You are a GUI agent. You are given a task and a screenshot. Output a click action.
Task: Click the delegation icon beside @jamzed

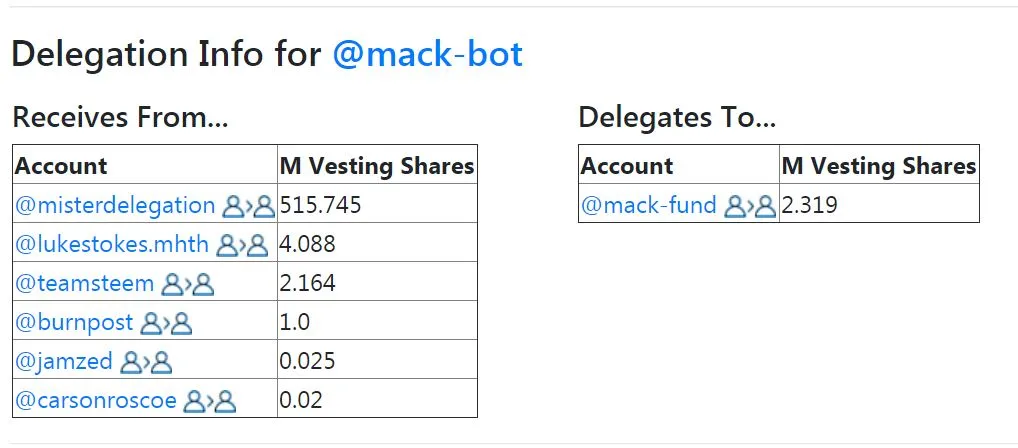click(146, 362)
